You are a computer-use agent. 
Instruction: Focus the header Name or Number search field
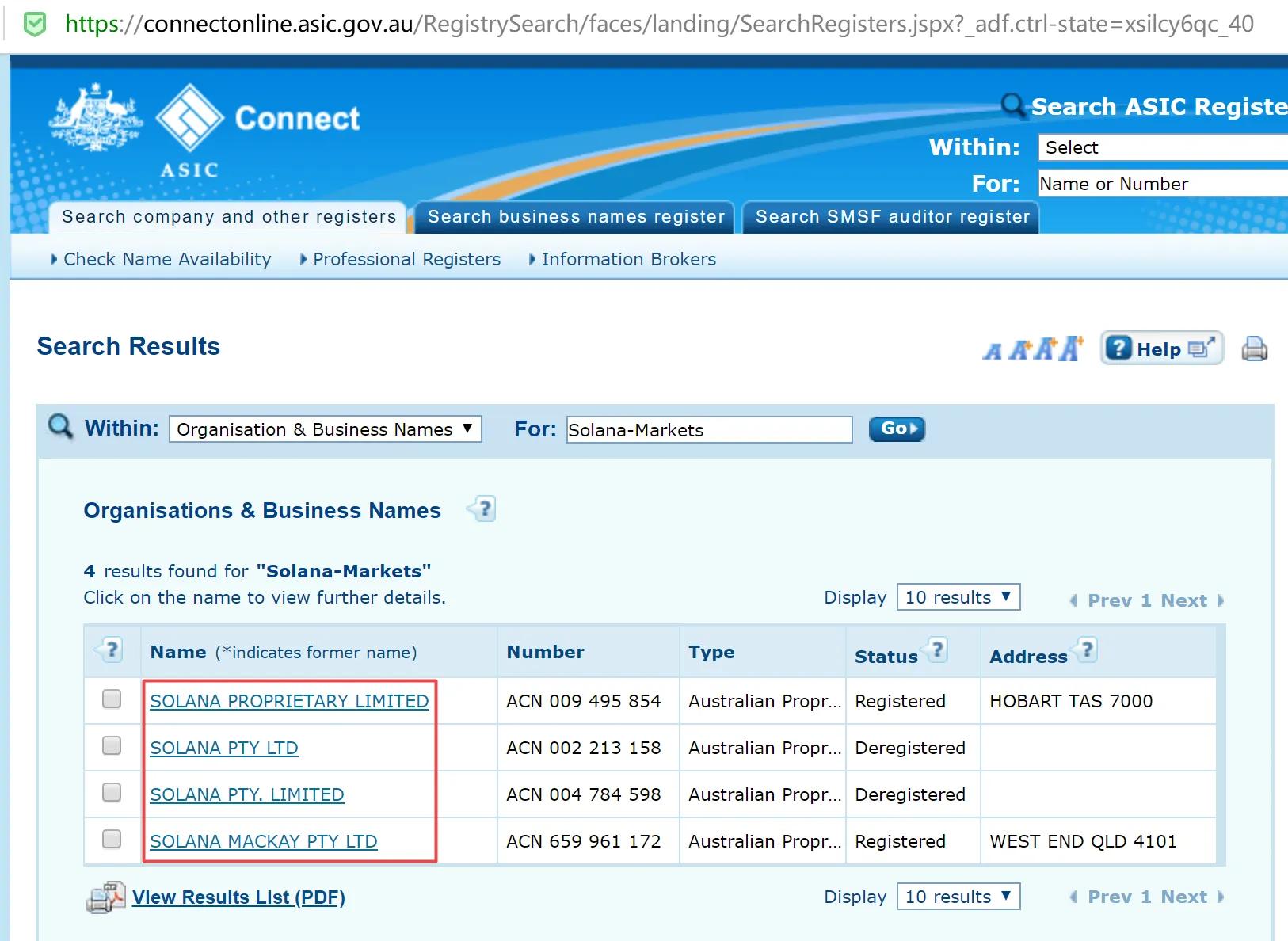click(1163, 184)
